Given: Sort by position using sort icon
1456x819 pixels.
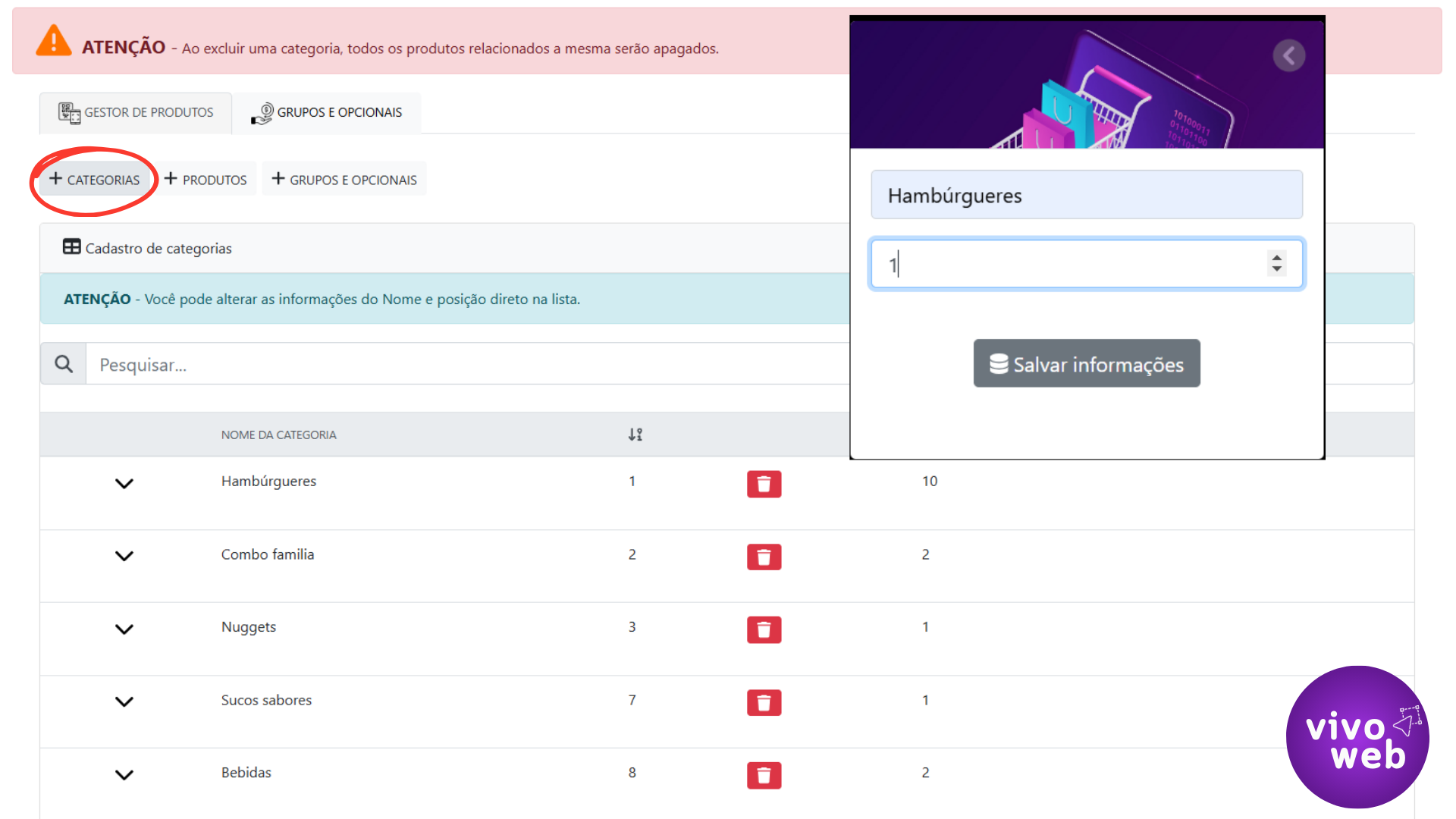Looking at the screenshot, I should click(x=635, y=435).
